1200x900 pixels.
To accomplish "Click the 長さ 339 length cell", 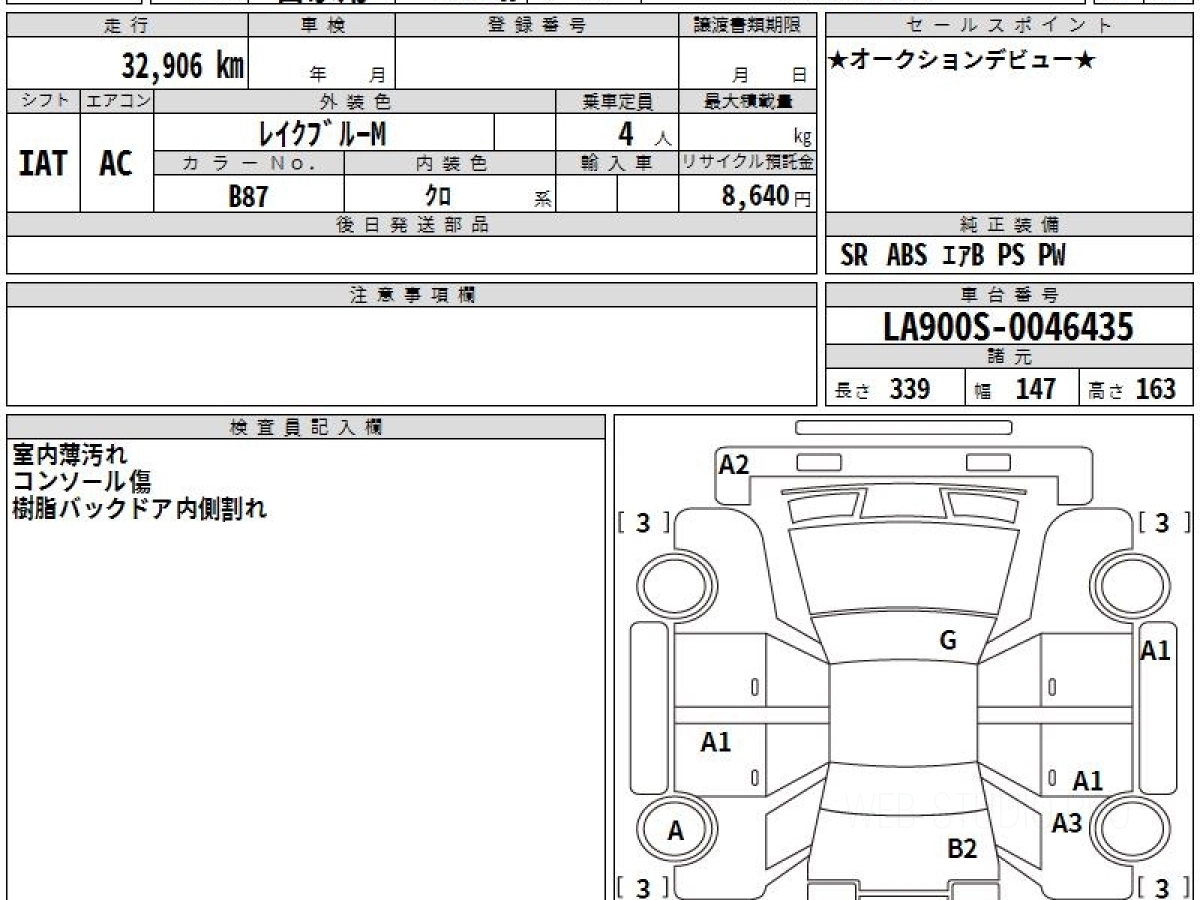I will (895, 389).
